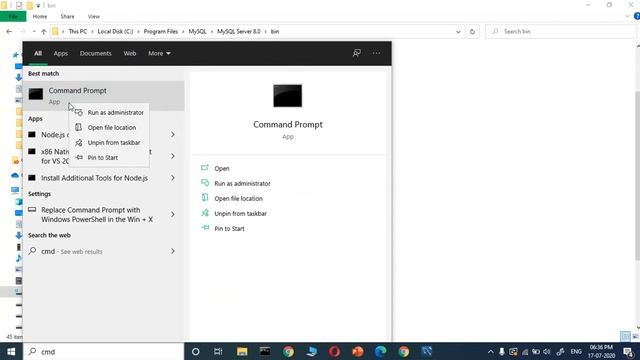The width and height of the screenshot is (640, 360).
Task: Click Pin to Start in preview pane
Action: pos(229,229)
